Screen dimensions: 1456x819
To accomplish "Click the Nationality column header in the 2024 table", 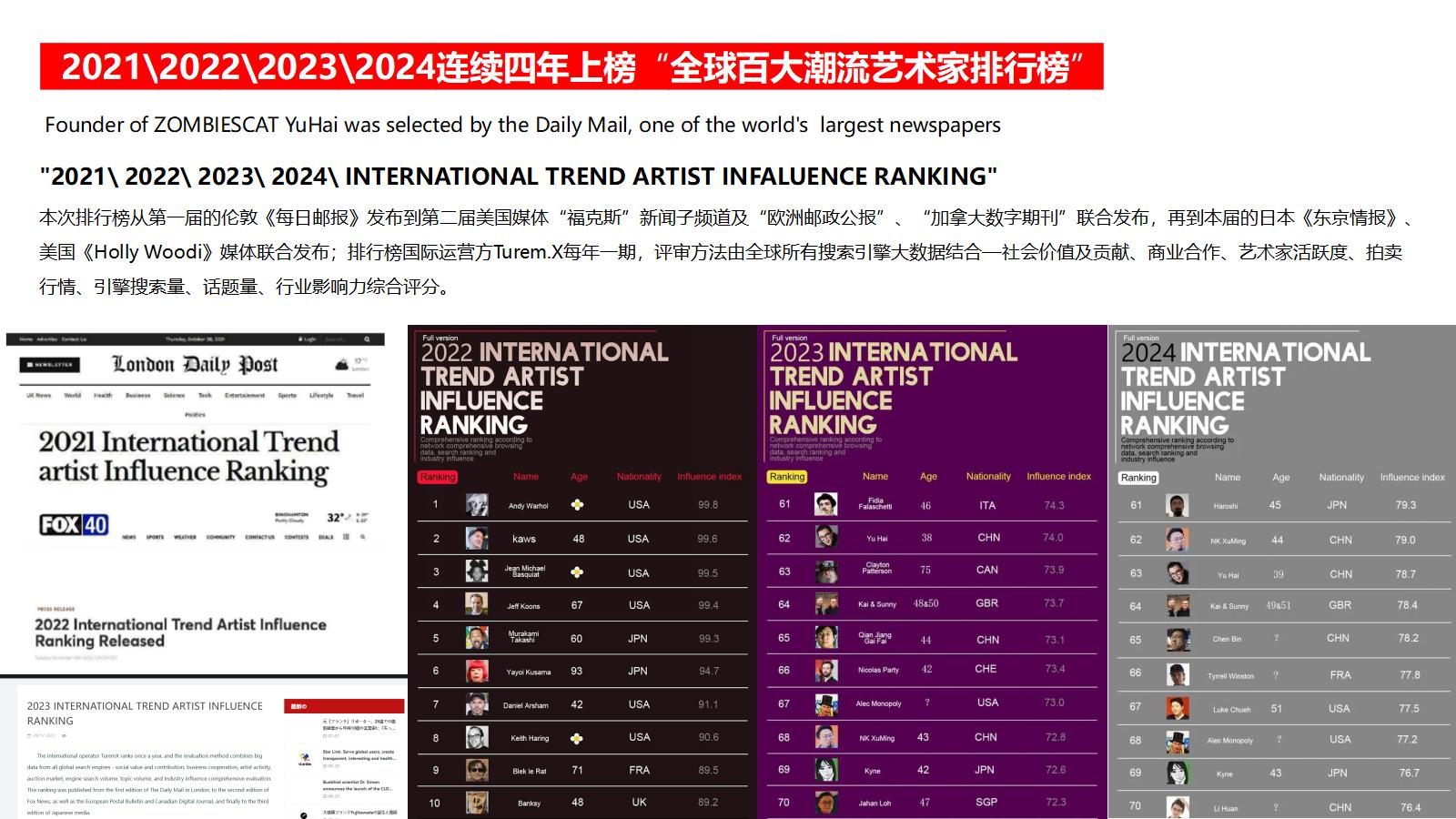I will 1341,478.
